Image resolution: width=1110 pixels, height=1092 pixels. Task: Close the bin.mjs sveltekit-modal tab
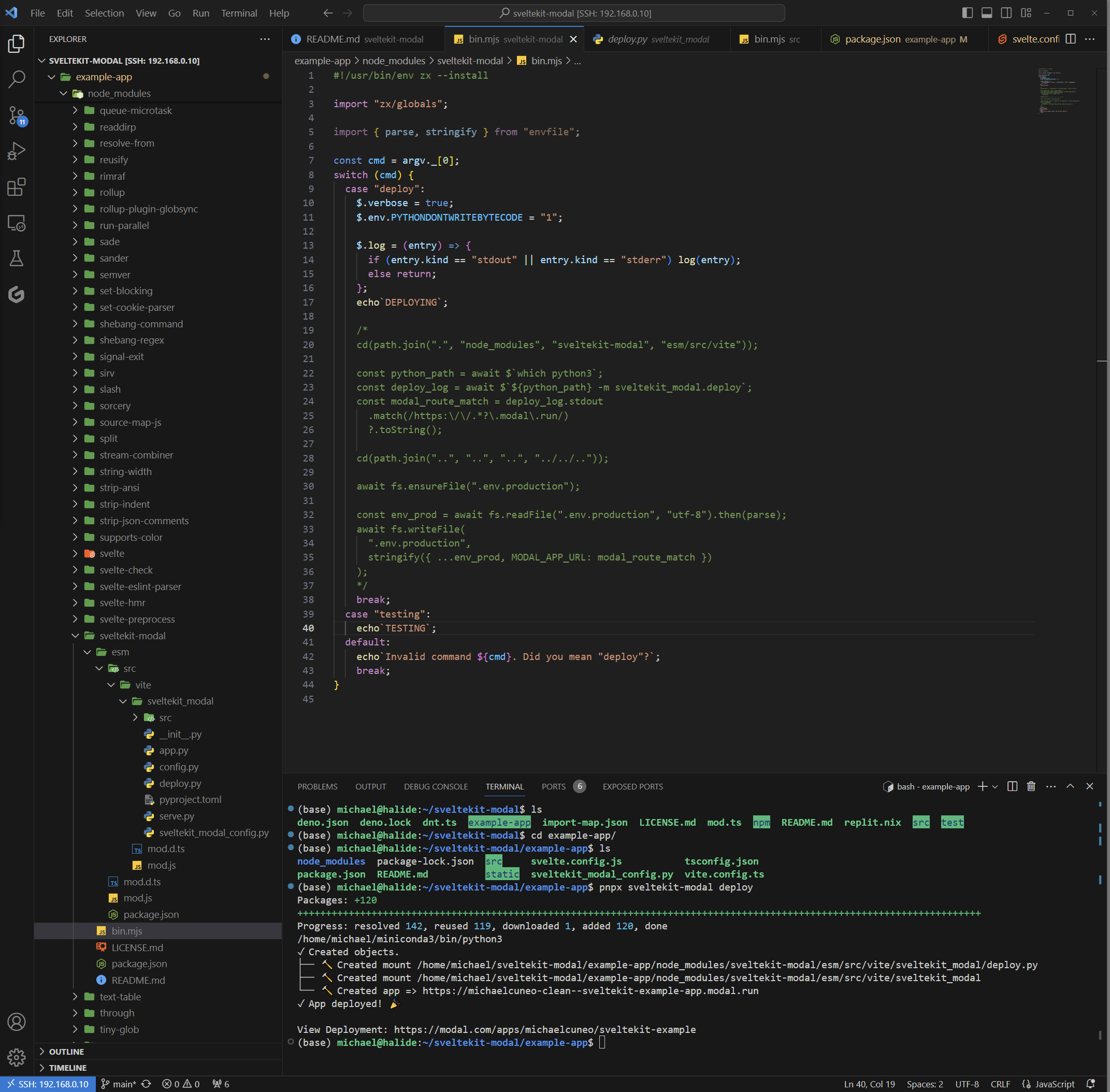(573, 39)
